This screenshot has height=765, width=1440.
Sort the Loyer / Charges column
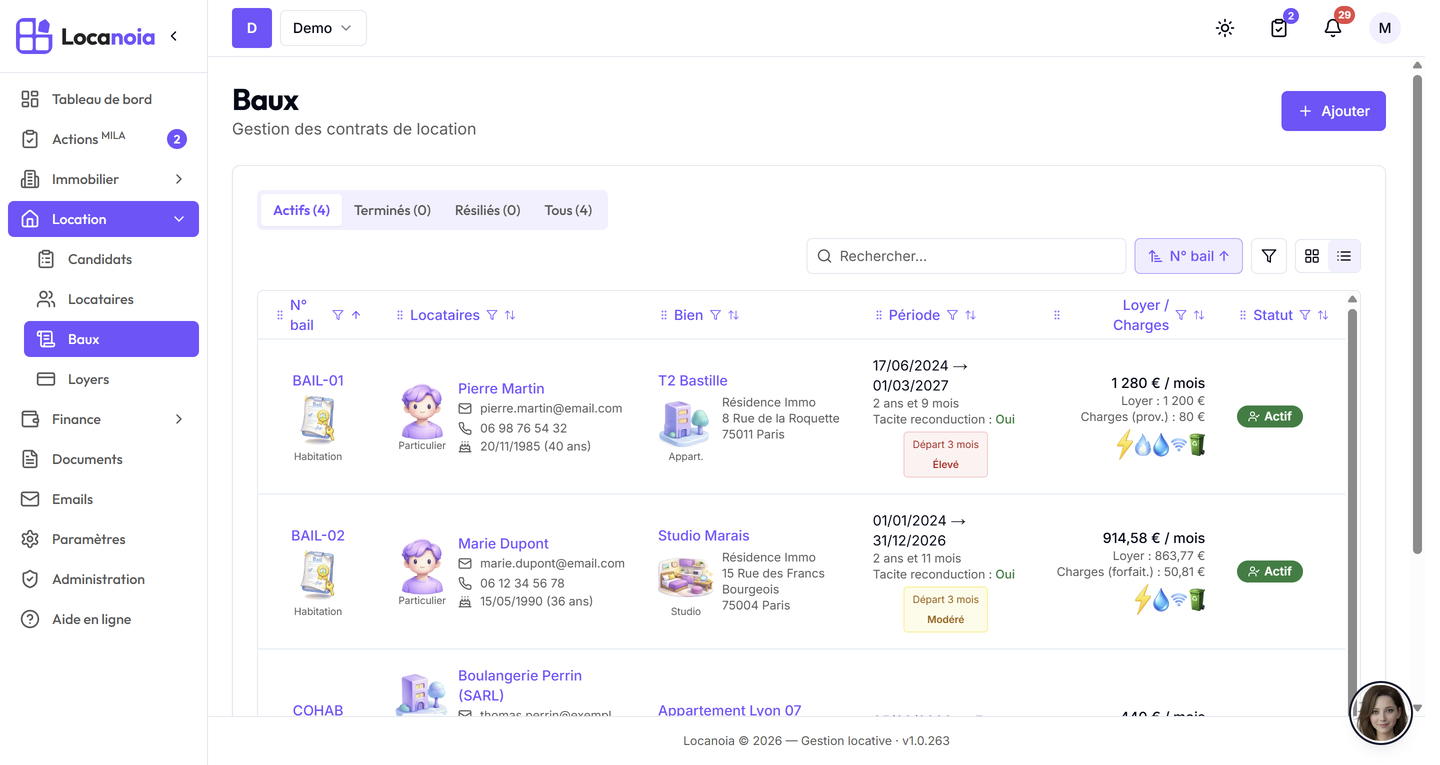tap(1199, 315)
